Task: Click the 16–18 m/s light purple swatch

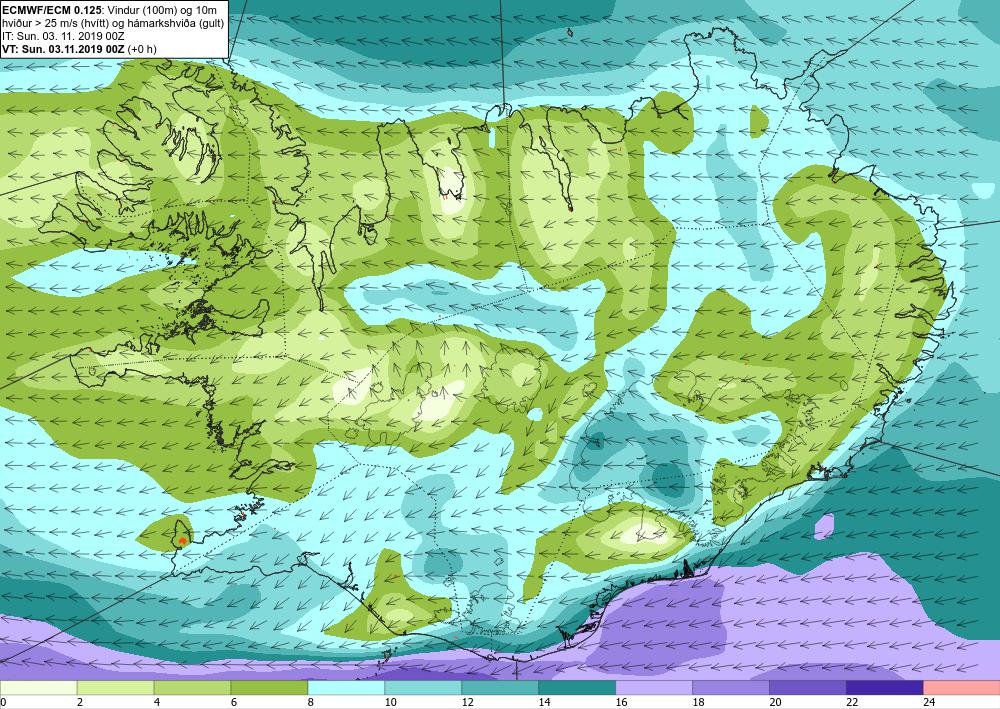Action: [x=654, y=687]
